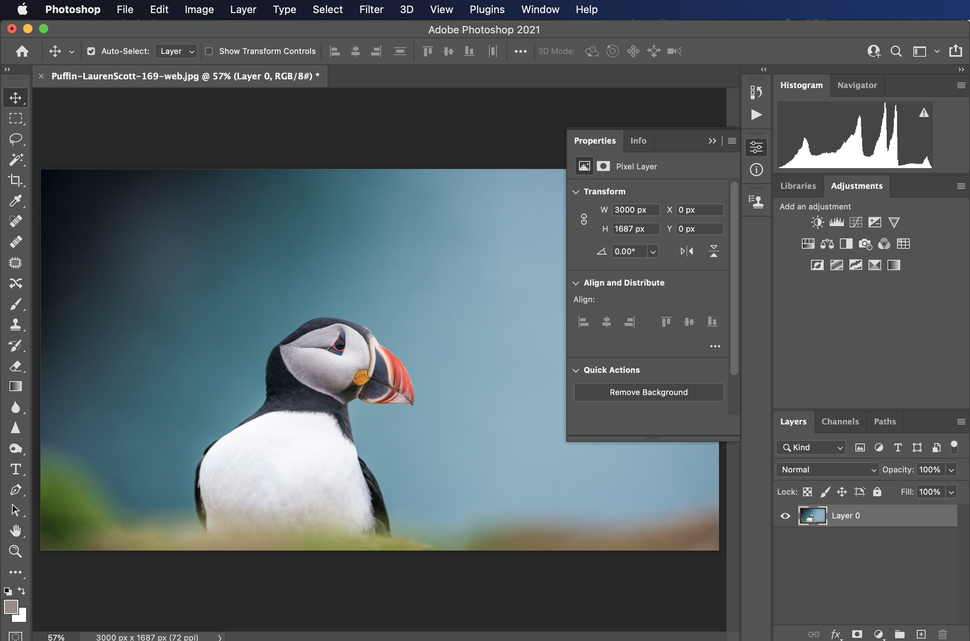
Task: Click the Remove Background quick action button
Action: (x=648, y=392)
